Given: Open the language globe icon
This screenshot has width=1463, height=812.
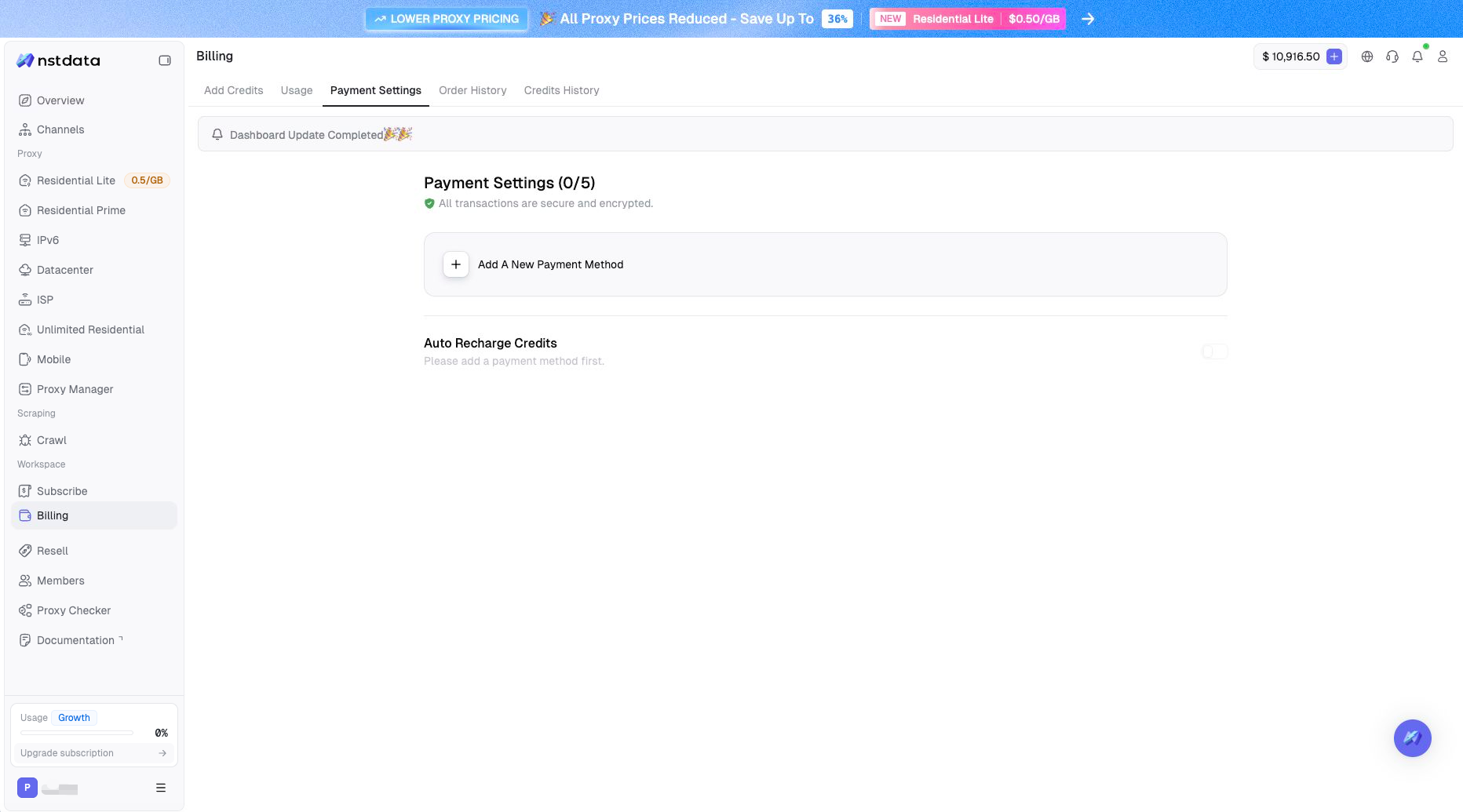Looking at the screenshot, I should pos(1367,56).
